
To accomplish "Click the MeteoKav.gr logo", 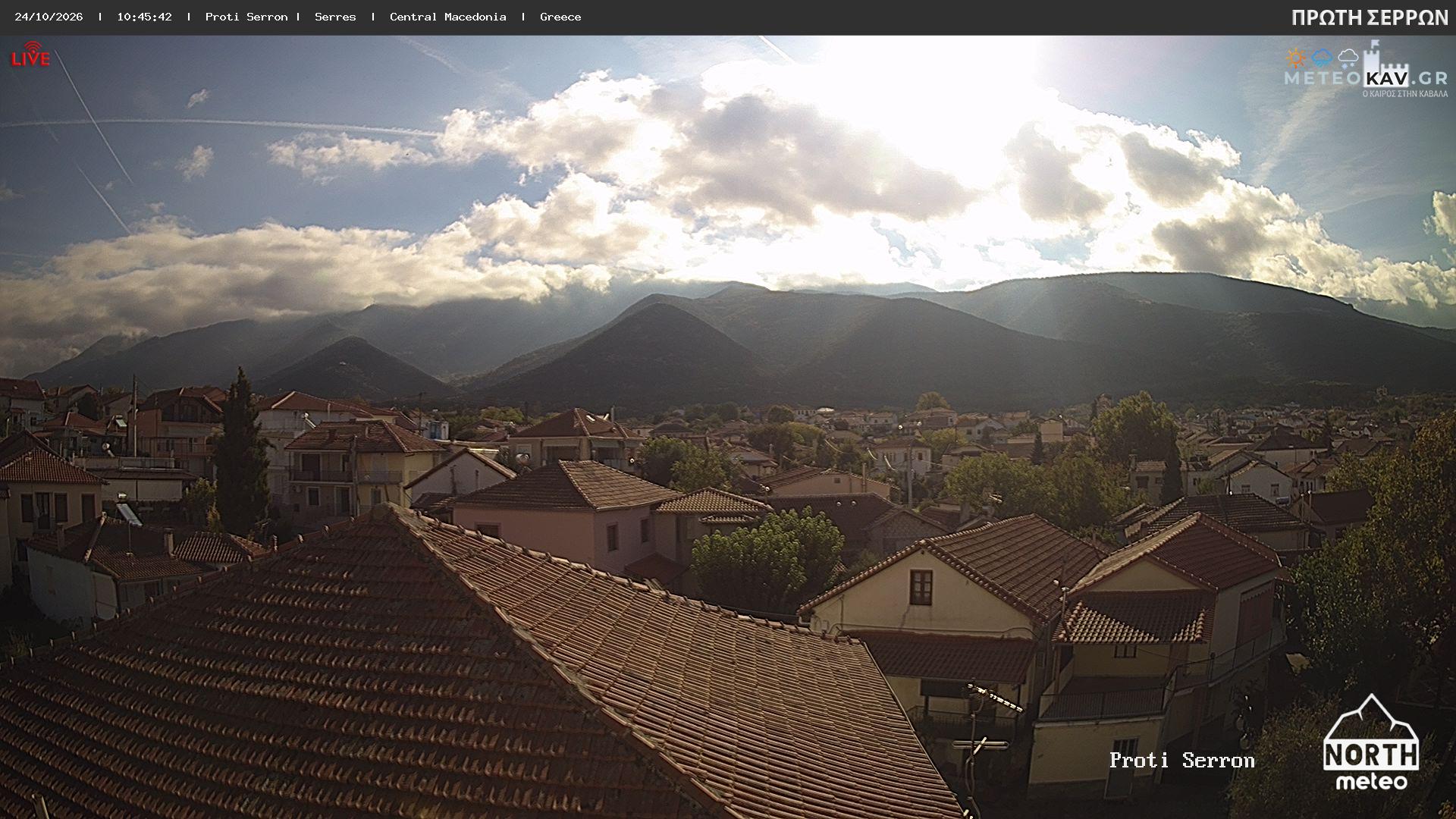I will [1366, 70].
